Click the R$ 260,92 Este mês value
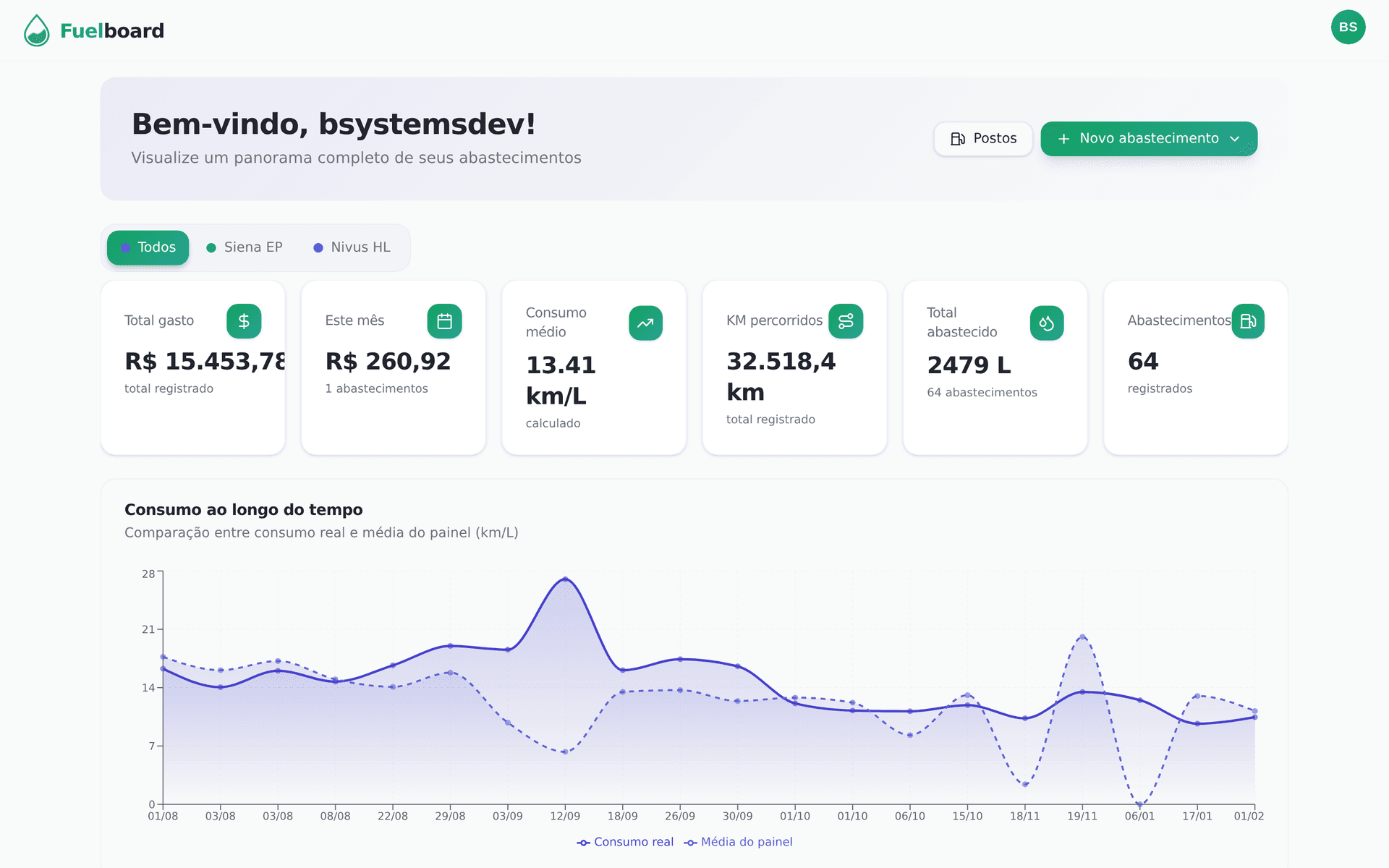The image size is (1389, 868). coord(388,361)
